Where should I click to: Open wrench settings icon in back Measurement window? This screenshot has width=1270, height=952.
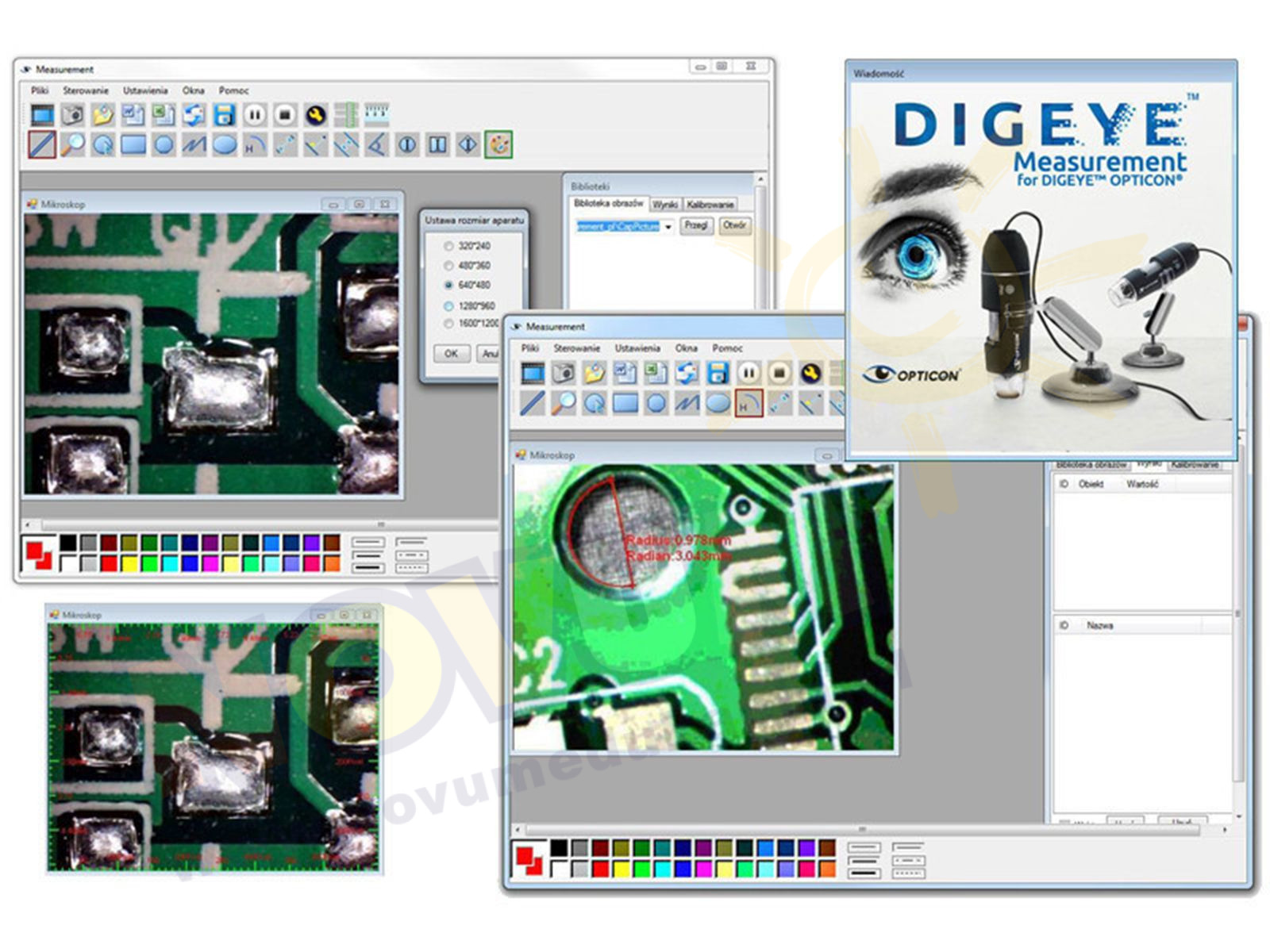316,115
